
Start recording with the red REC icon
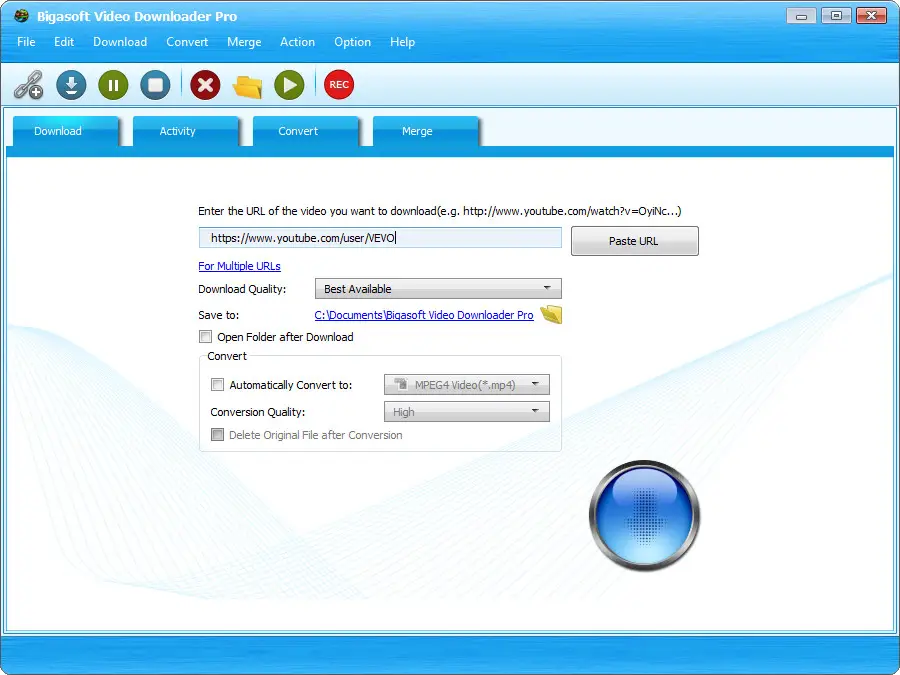pos(339,85)
